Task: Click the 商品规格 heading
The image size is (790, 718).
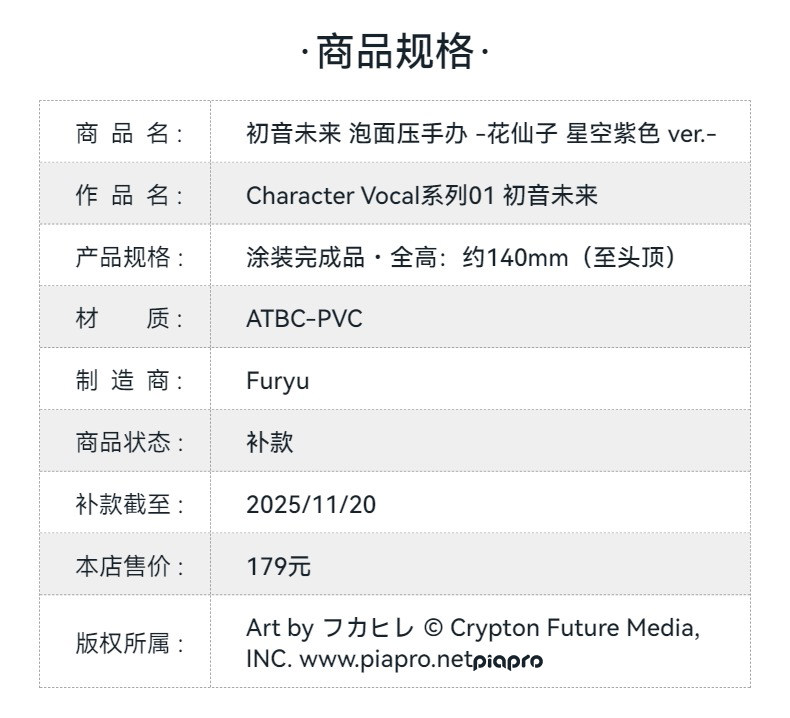Action: tap(395, 52)
